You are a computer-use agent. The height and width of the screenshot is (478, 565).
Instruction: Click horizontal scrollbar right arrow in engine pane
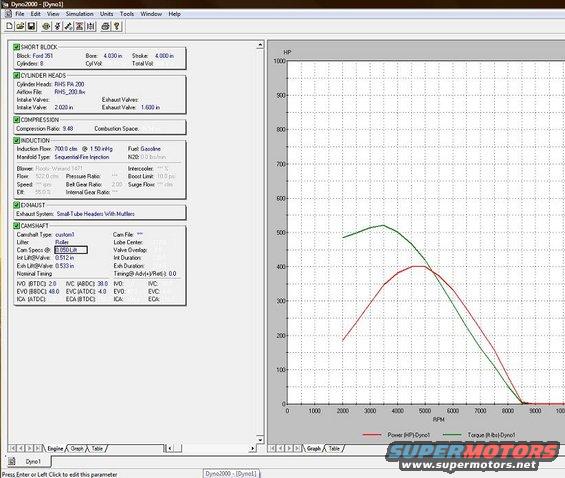pos(252,448)
